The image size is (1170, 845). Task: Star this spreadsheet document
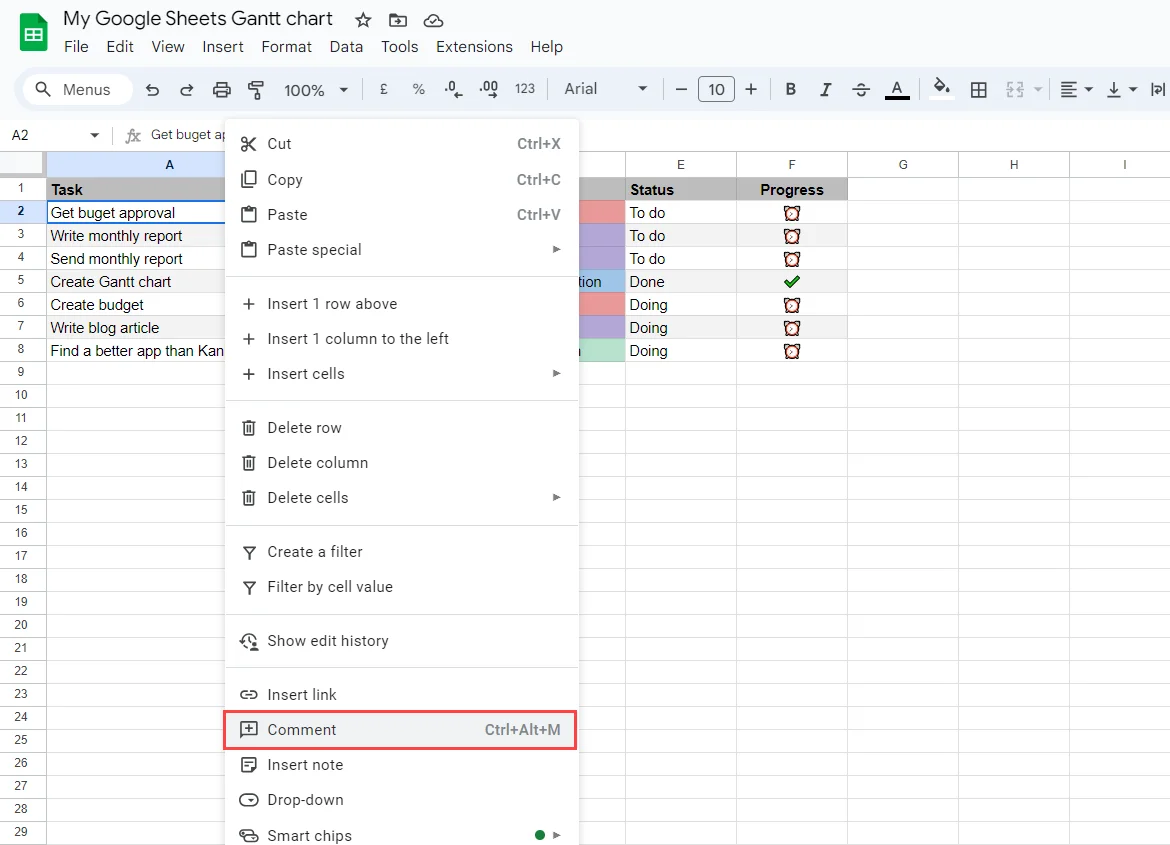click(x=363, y=20)
